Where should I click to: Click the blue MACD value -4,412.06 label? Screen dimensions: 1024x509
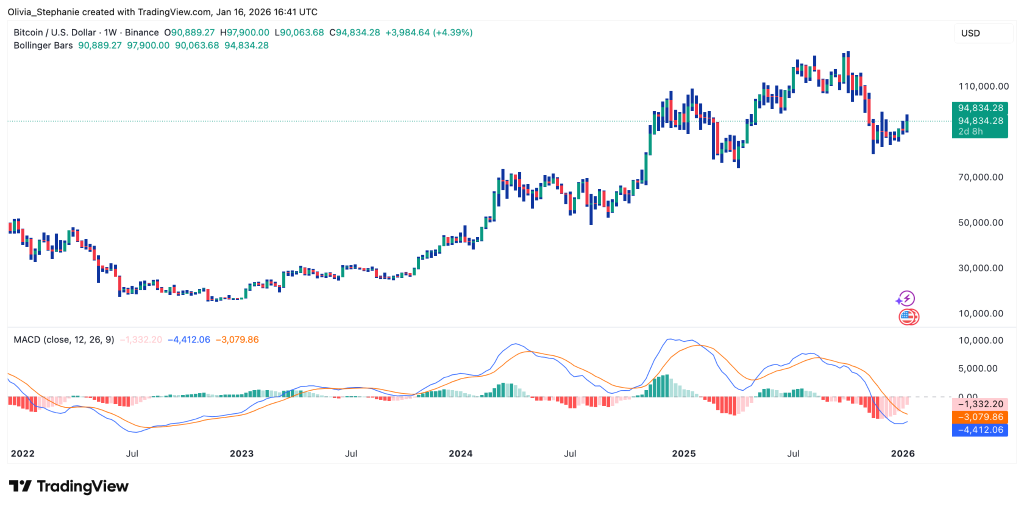[980, 429]
